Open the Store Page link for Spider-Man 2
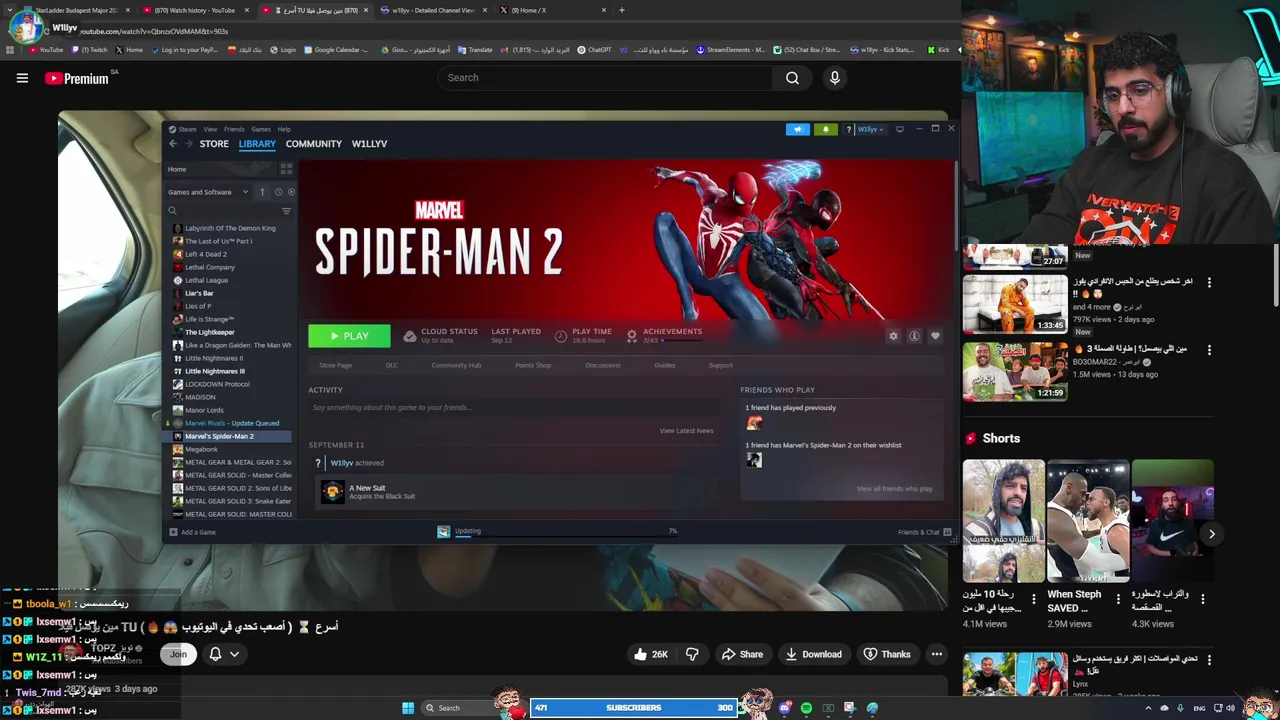This screenshot has width=1280, height=720. point(335,365)
